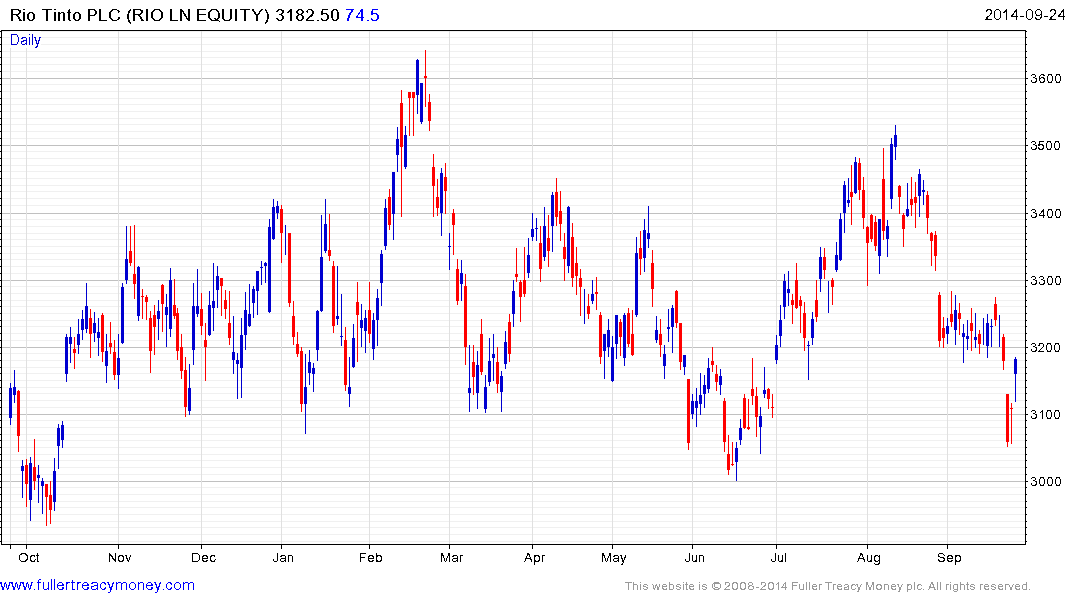The width and height of the screenshot is (1075, 600).
Task: Click the Fuller Treacy Money copyright notice
Action: (828, 586)
